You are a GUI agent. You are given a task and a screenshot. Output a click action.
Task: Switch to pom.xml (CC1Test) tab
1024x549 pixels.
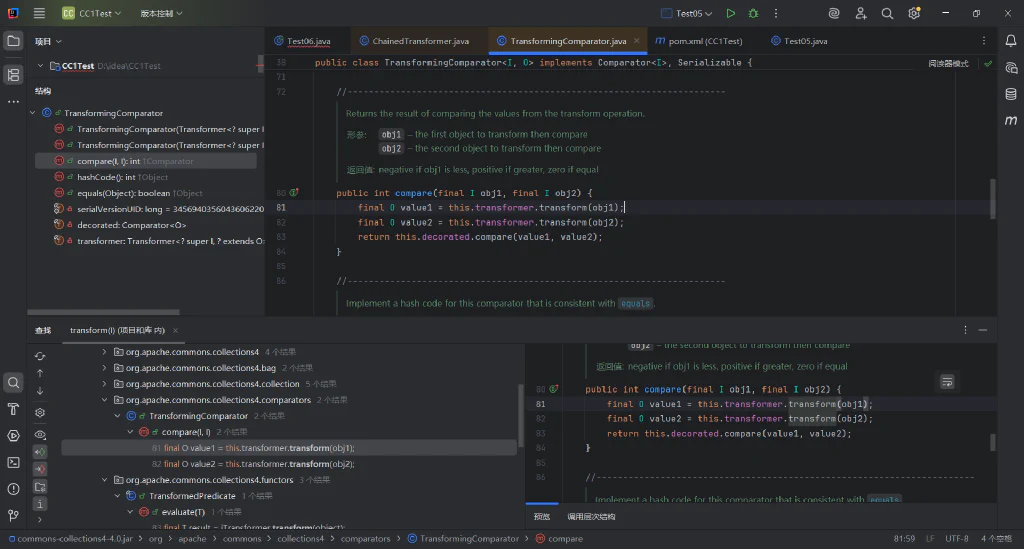(699, 41)
